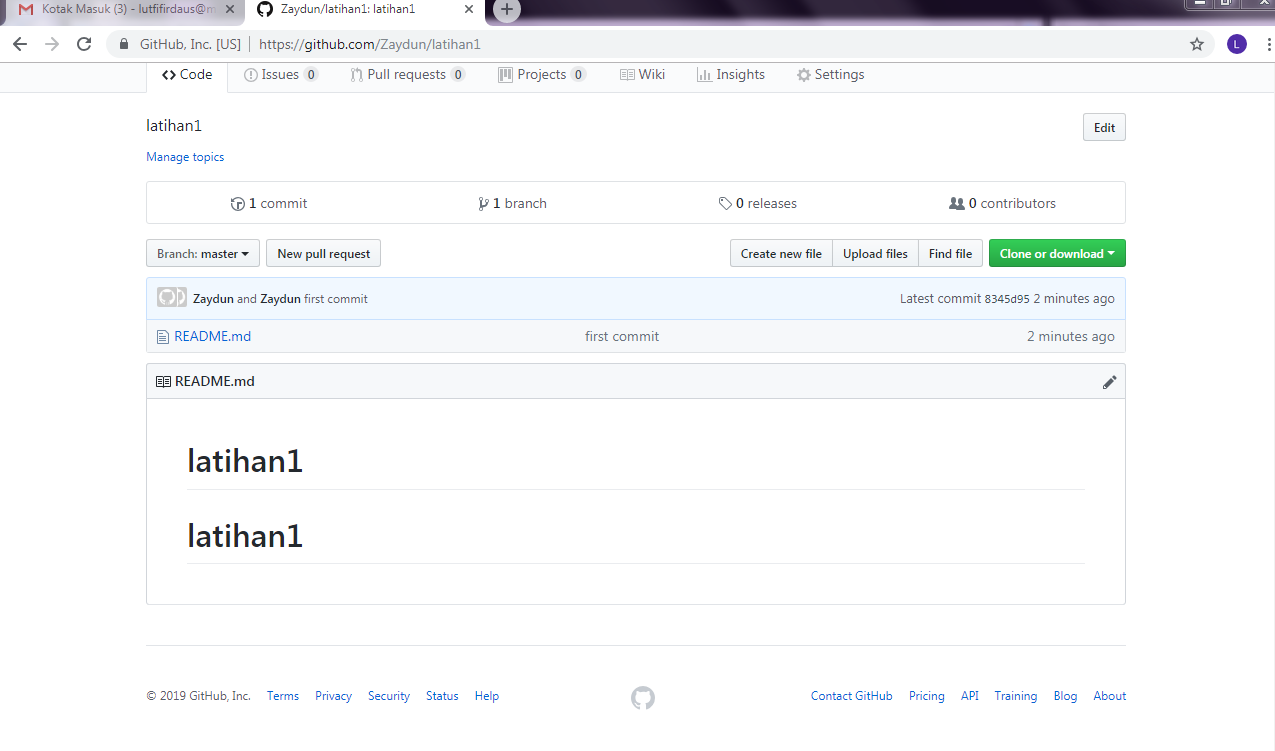Open a new browser tab with plus
Viewport: 1275px width, 751px height.
pos(507,10)
